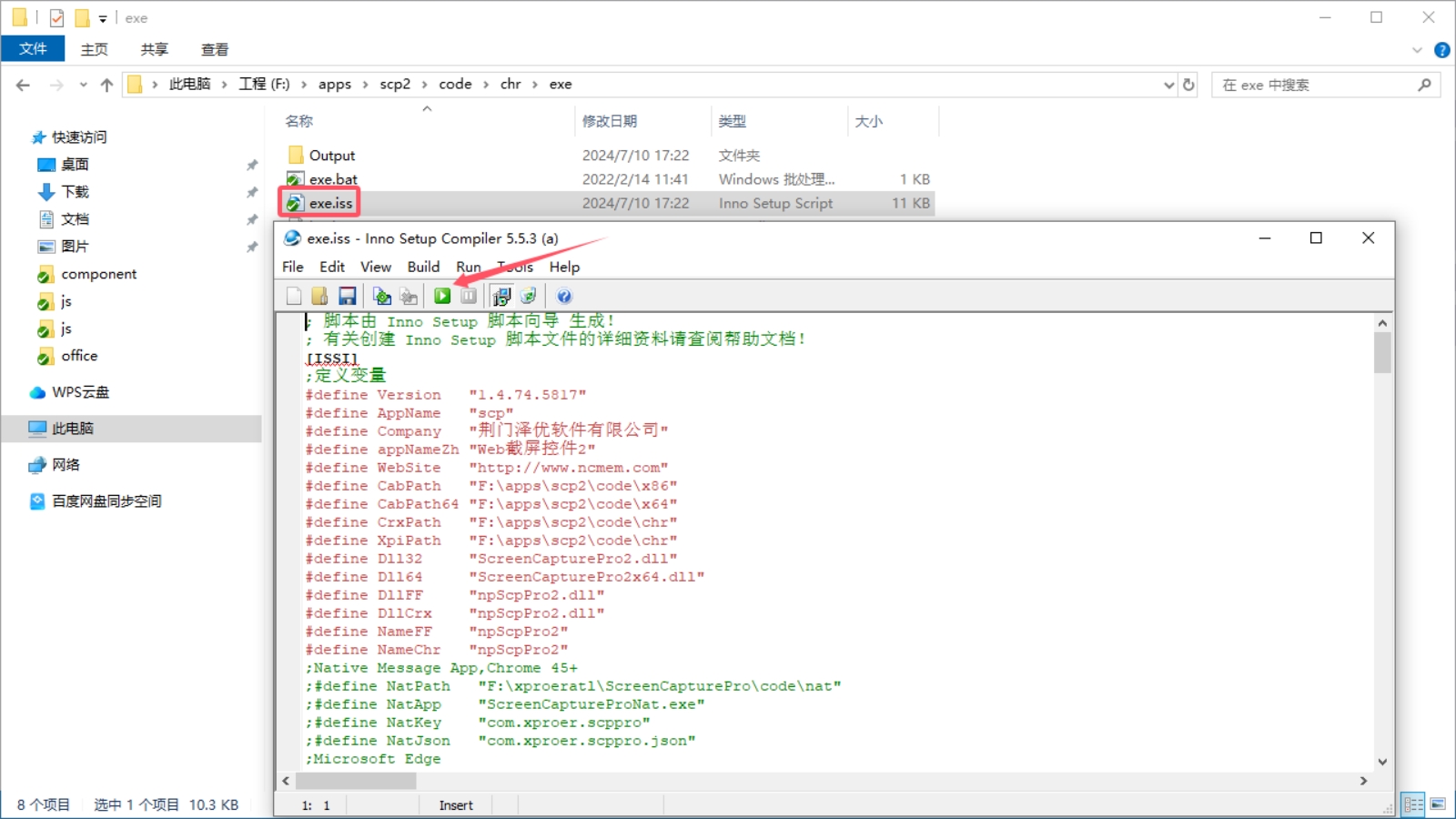Image resolution: width=1456 pixels, height=819 pixels.
Task: Run the script with green play button
Action: (x=442, y=296)
